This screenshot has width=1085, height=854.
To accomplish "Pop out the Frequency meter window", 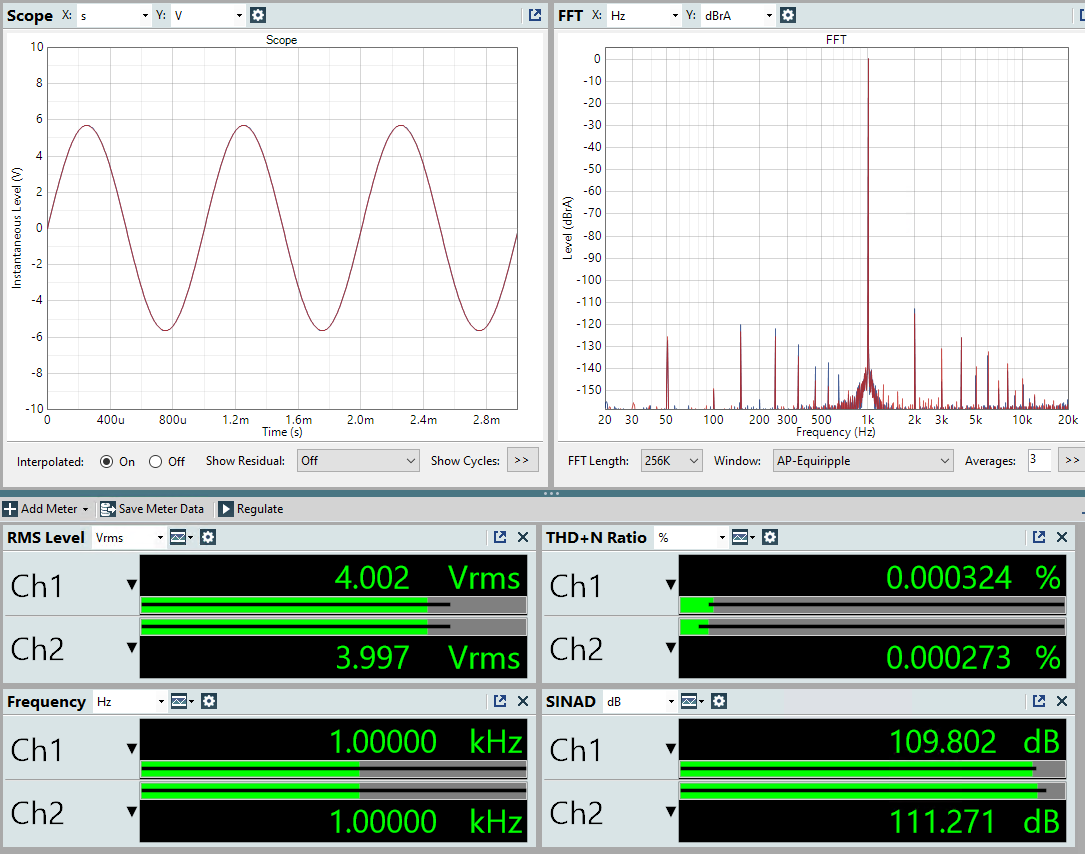I will click(x=500, y=701).
